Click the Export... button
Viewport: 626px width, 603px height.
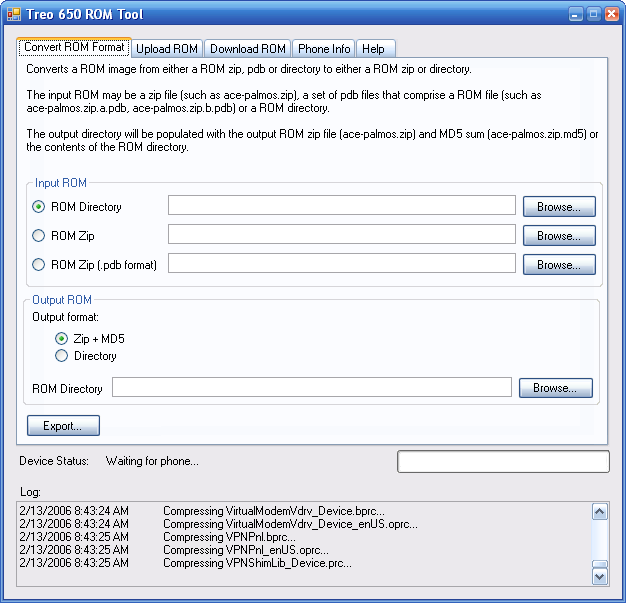(x=63, y=426)
